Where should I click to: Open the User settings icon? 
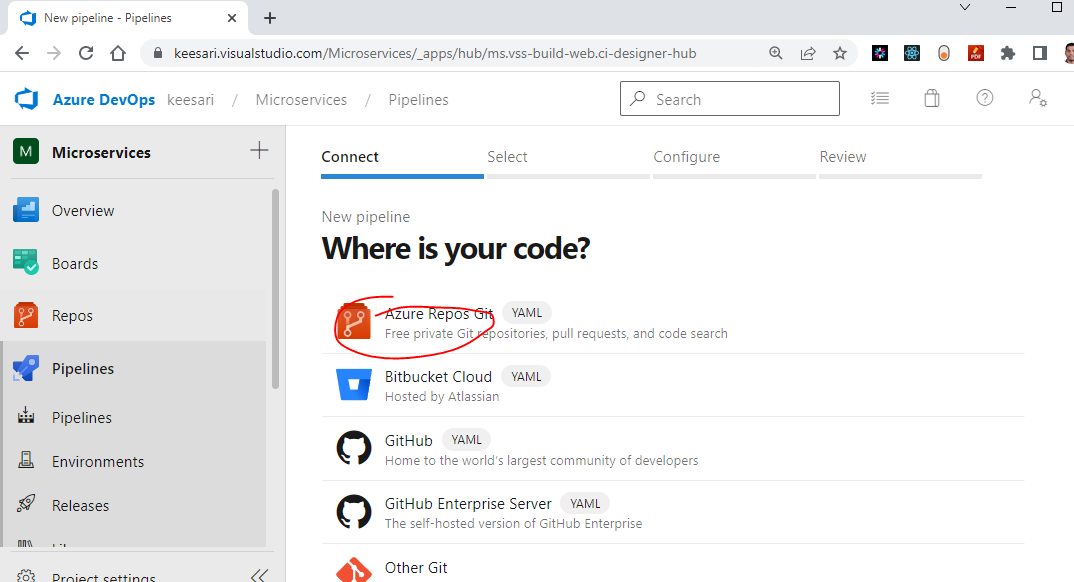pos(1038,98)
